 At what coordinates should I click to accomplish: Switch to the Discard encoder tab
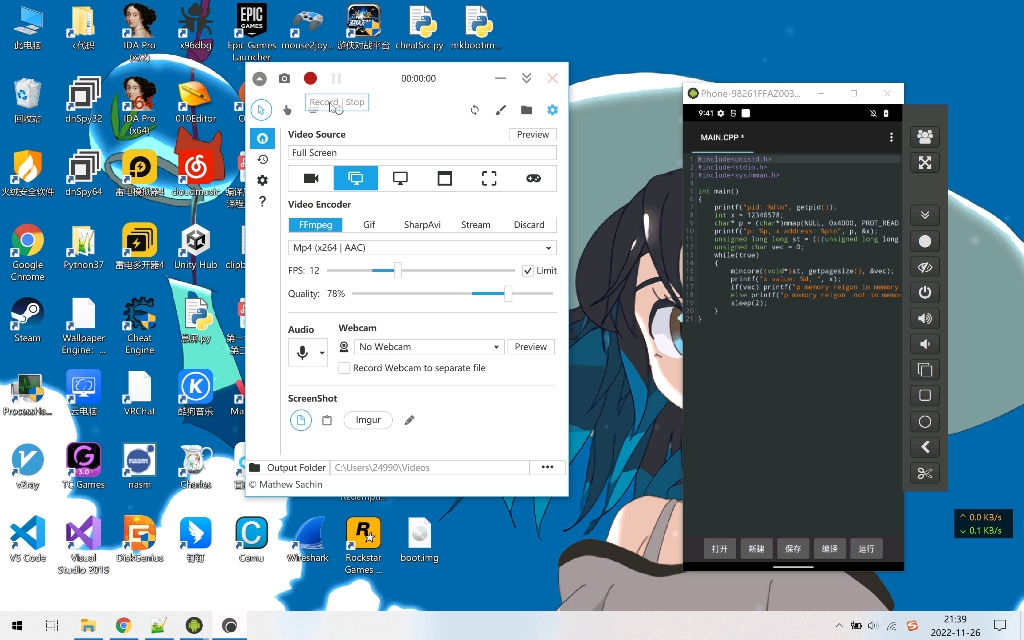pos(529,225)
